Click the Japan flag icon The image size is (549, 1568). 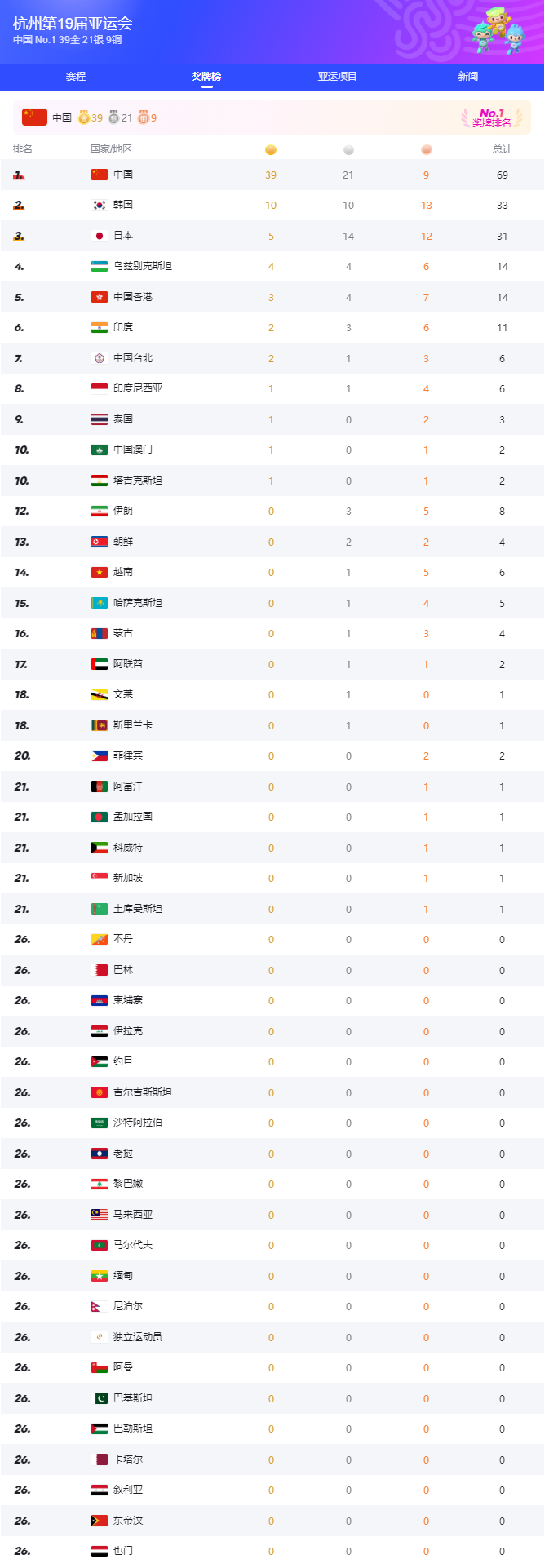click(x=99, y=236)
